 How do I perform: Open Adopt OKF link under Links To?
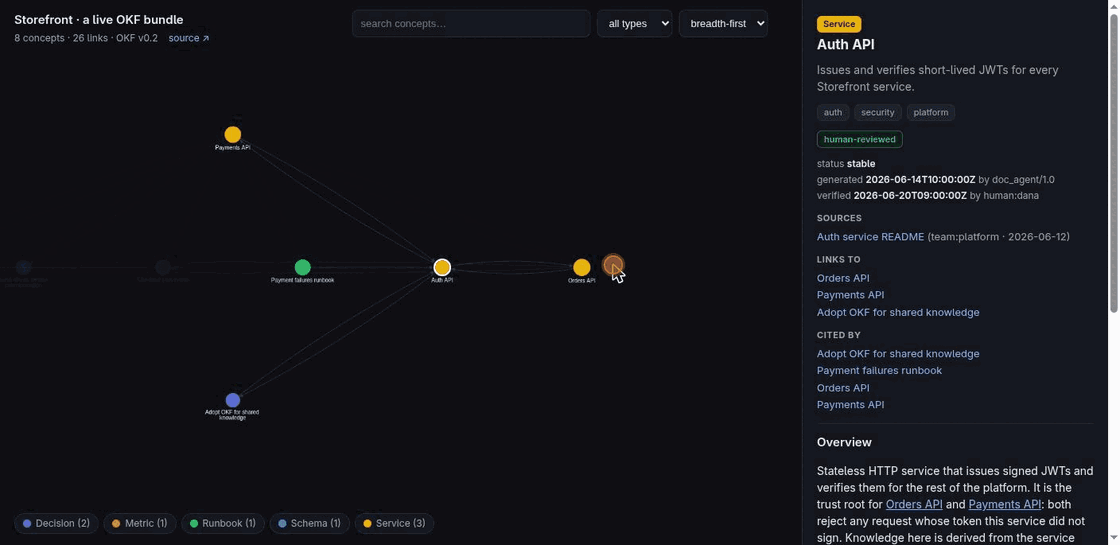(x=898, y=312)
